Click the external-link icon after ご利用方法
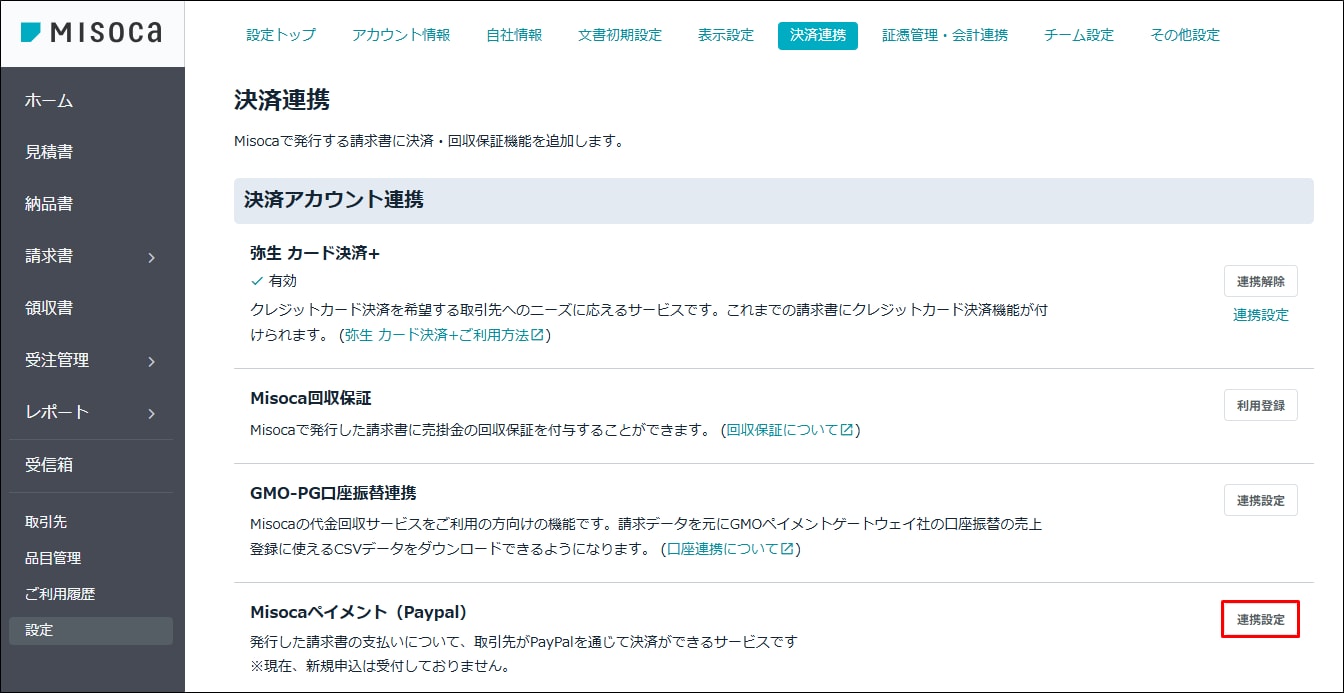 click(537, 335)
